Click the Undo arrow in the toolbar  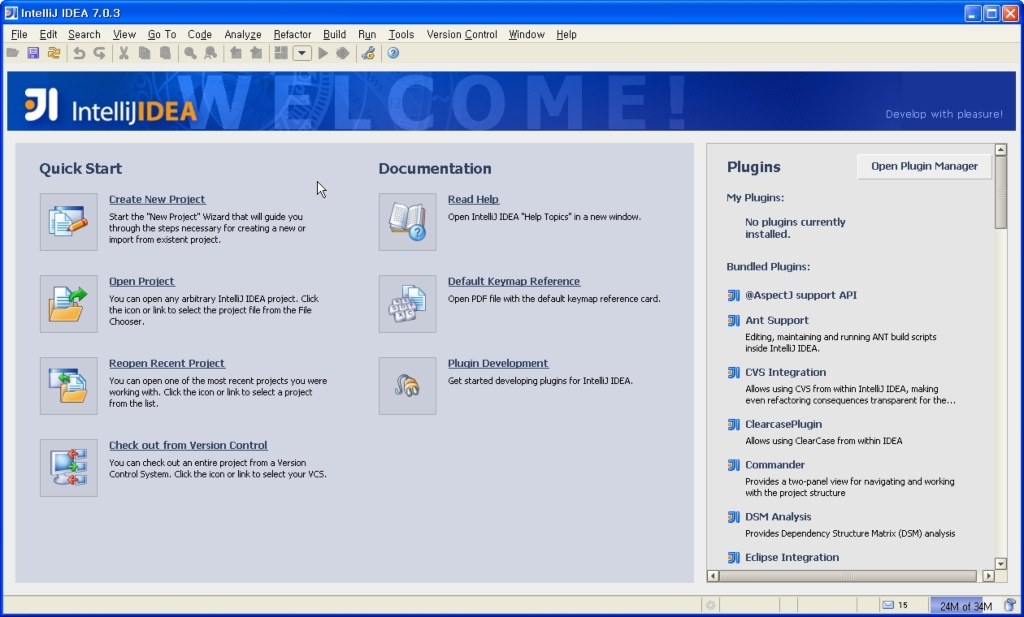[x=79, y=53]
